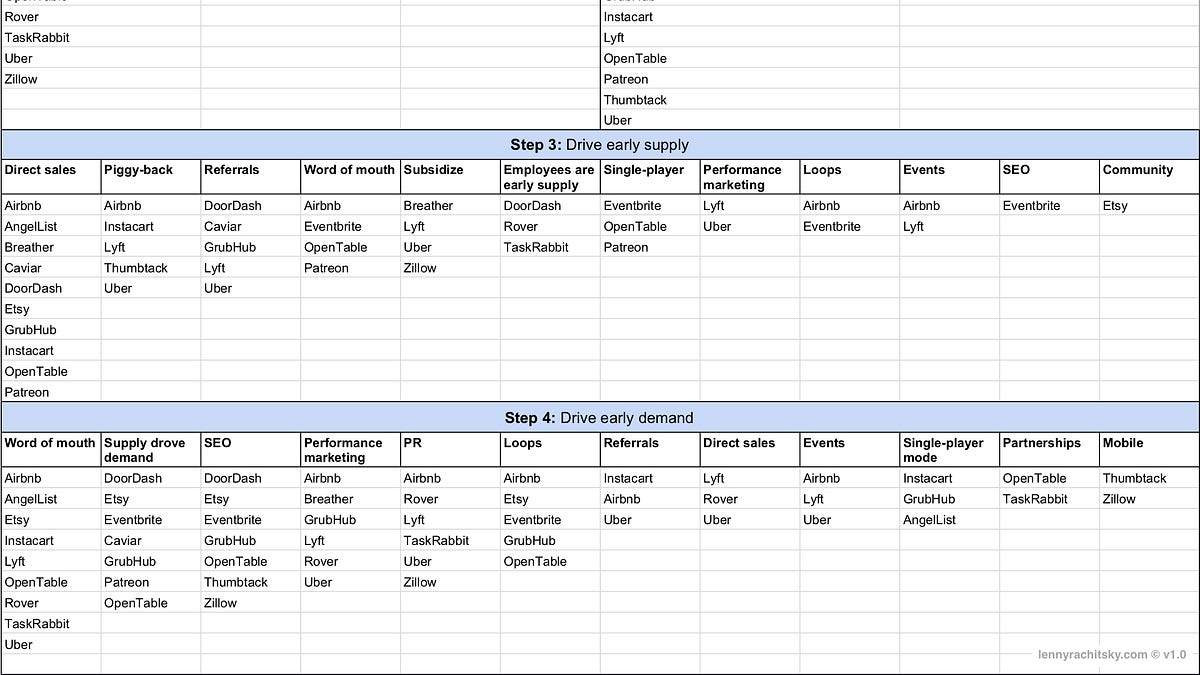This screenshot has height=675, width=1200.
Task: Click the AngelList cell under Single-player mode
Action: [x=949, y=520]
